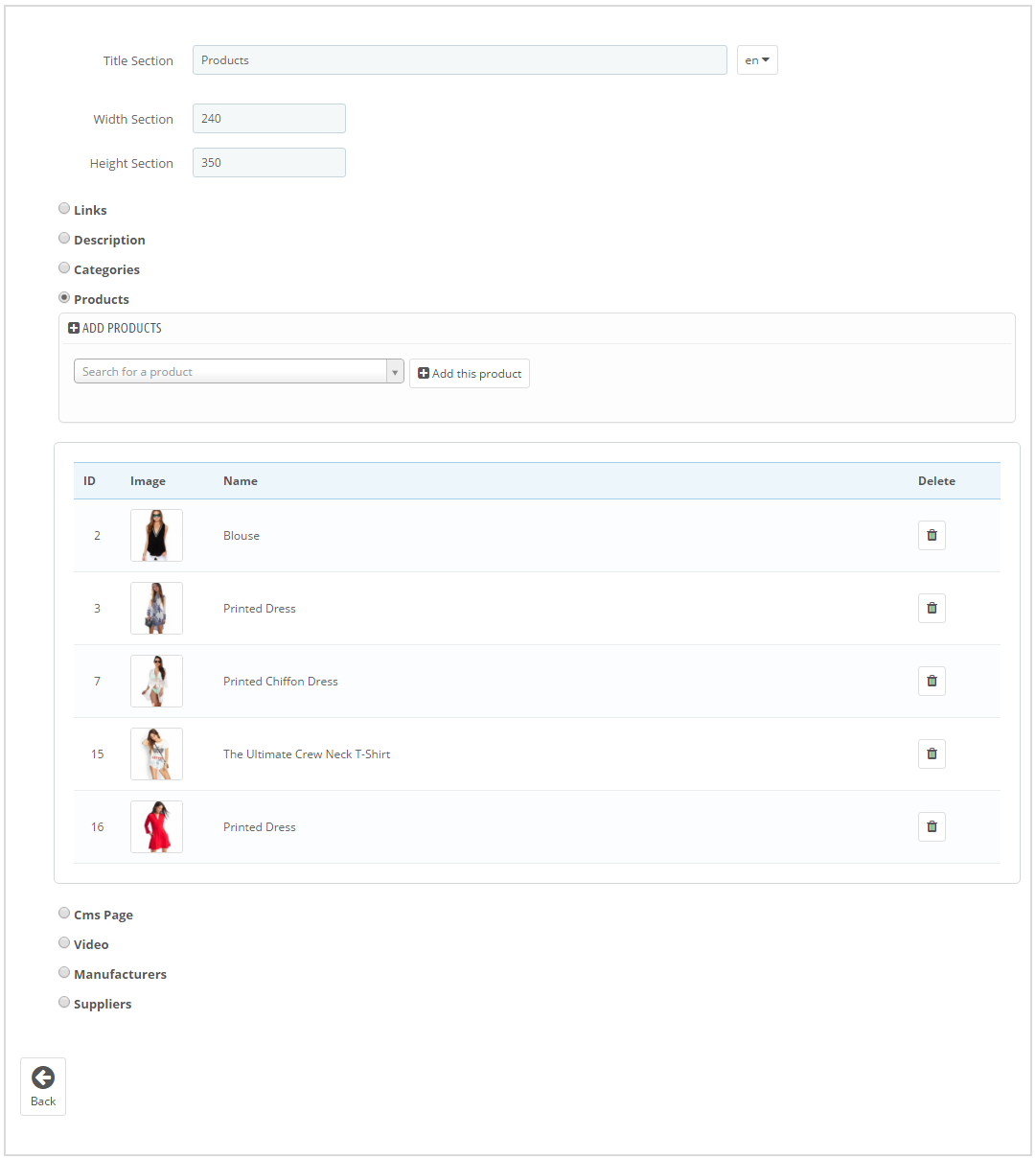Image resolution: width=1036 pixels, height=1159 pixels.
Task: Select the Cms Page radio button
Action: click(64, 913)
